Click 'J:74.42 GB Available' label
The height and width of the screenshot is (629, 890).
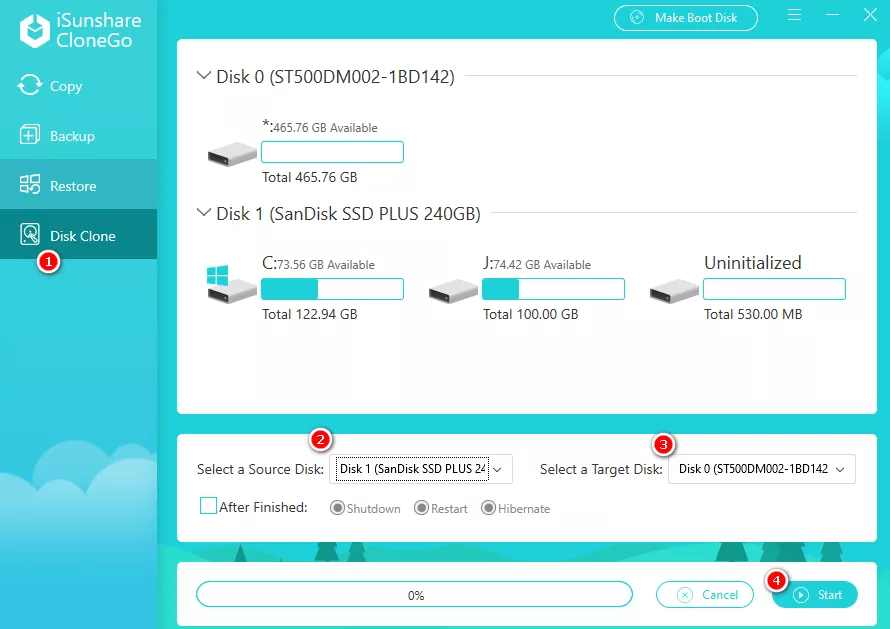click(x=537, y=263)
